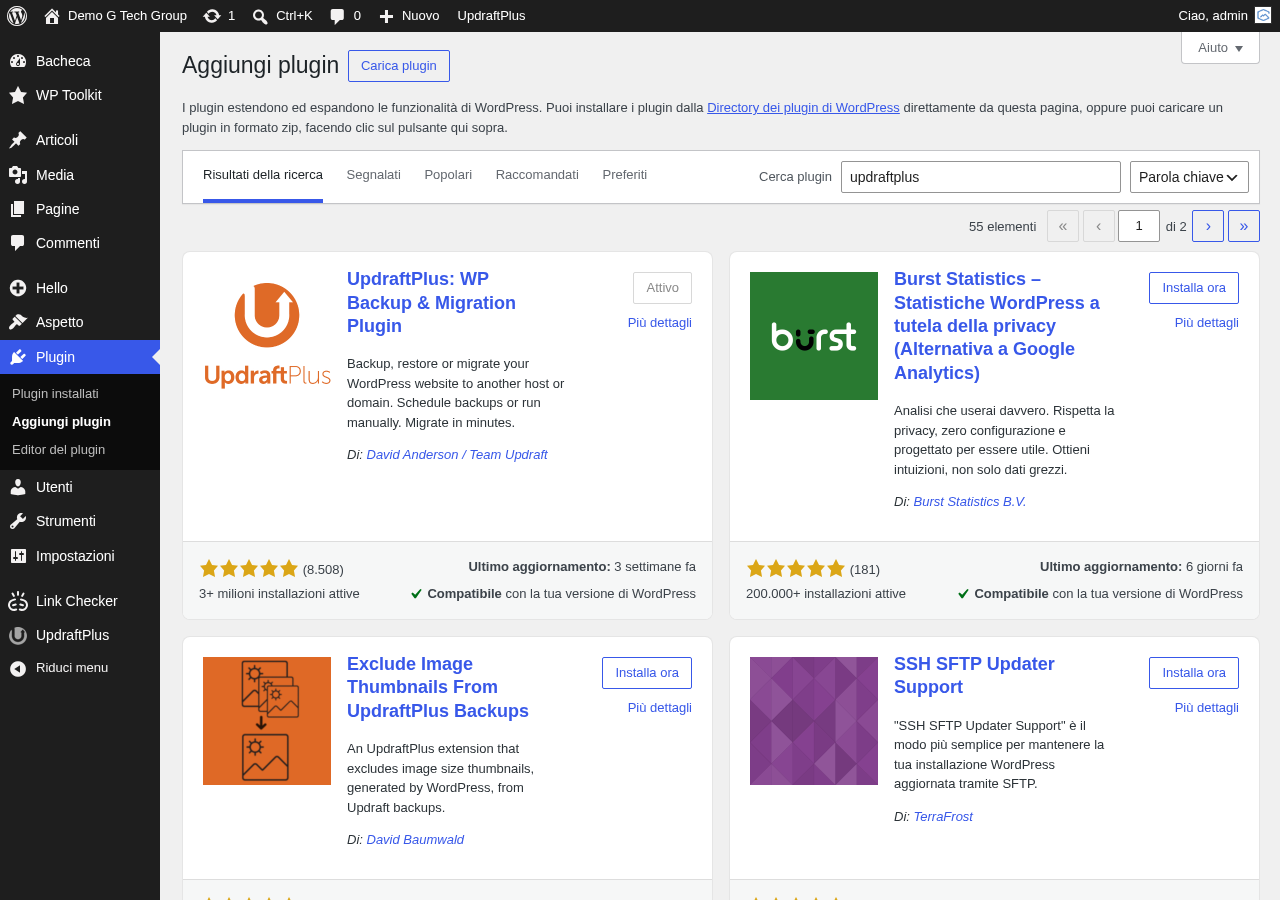Jump to last page of results
Viewport: 1280px width, 900px height.
tap(1244, 226)
